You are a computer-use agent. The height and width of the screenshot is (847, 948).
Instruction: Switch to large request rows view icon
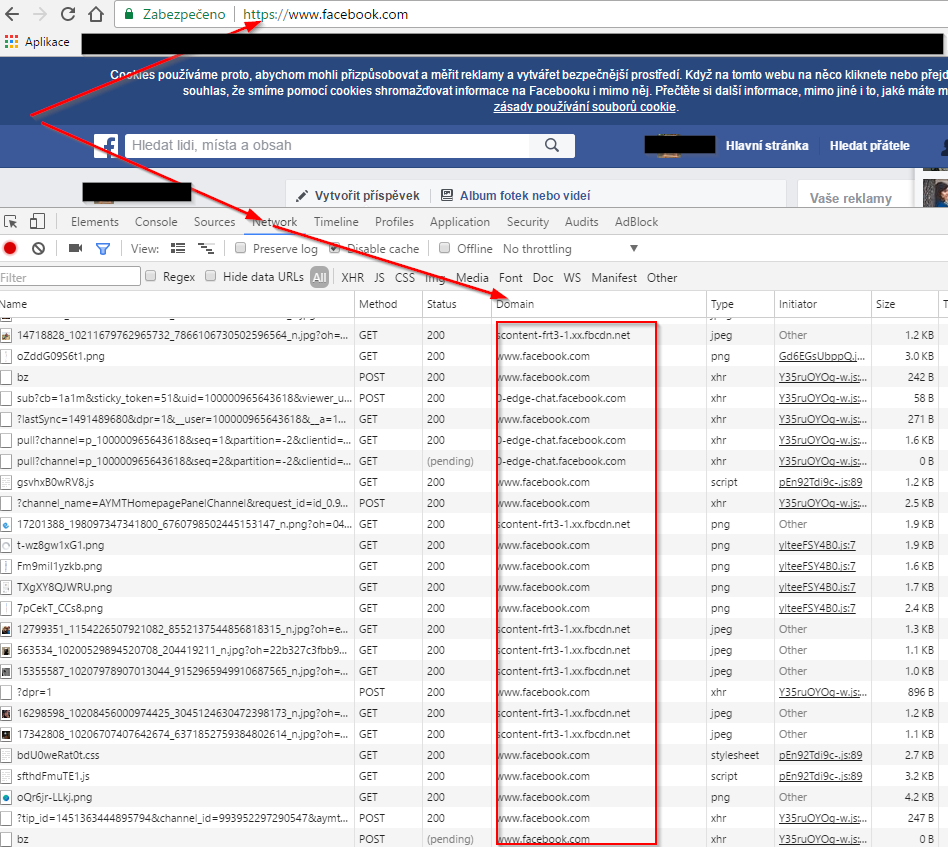click(x=178, y=248)
